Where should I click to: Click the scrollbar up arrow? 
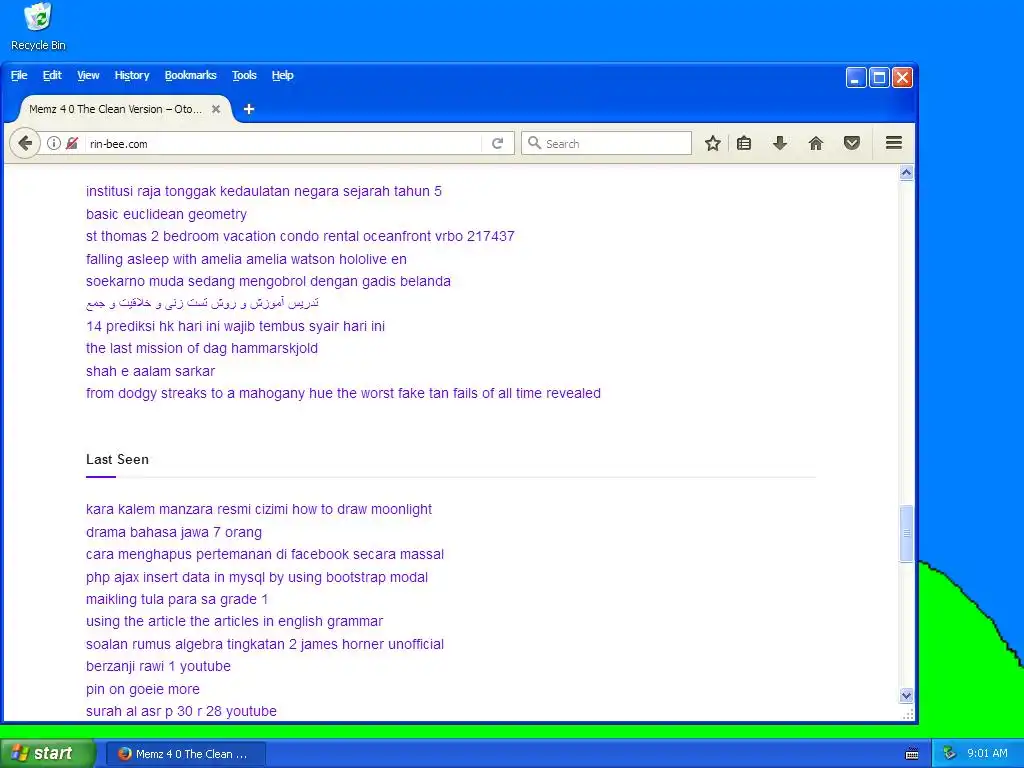point(906,173)
